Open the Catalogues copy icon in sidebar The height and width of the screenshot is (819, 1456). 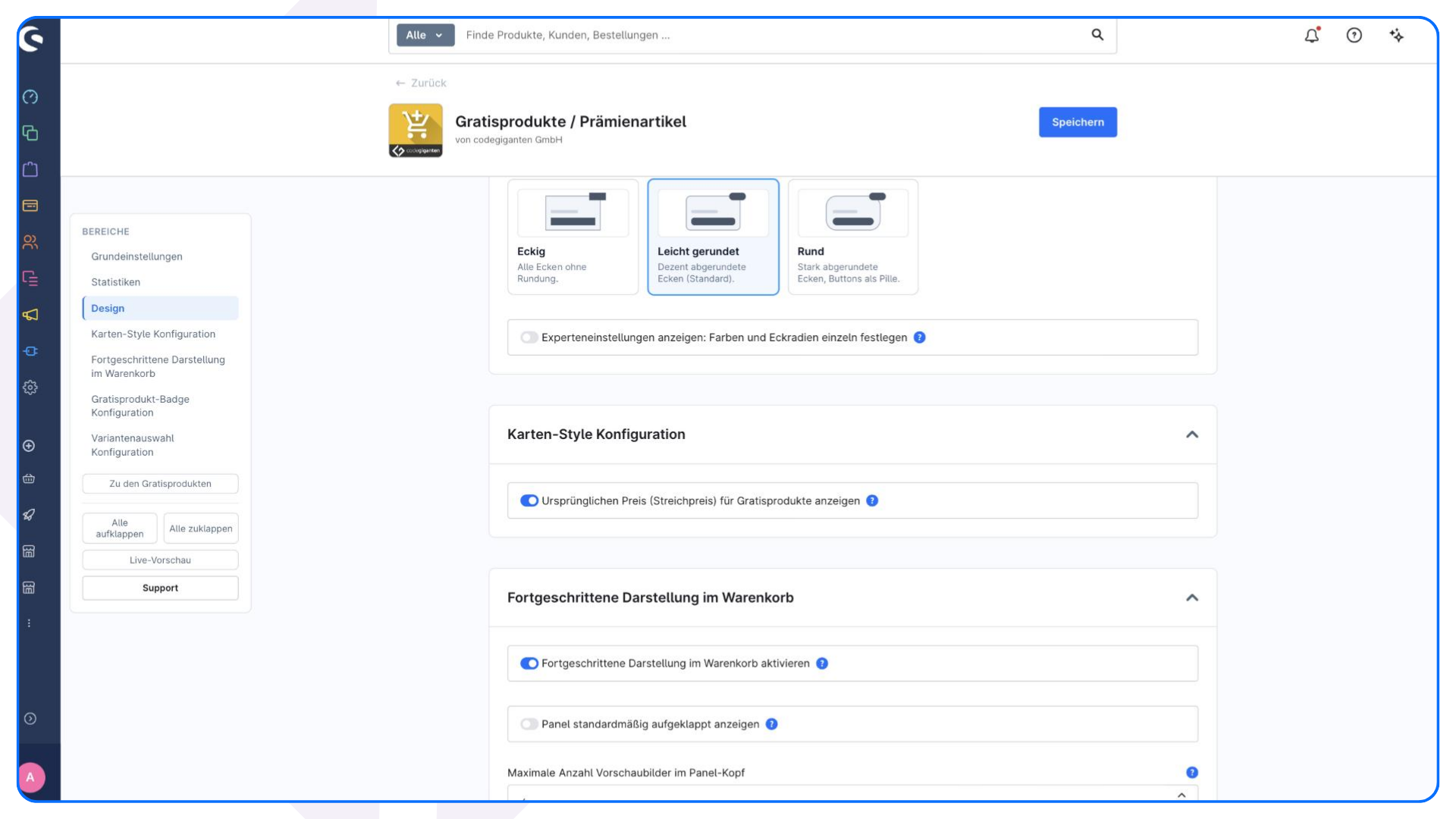click(x=30, y=133)
